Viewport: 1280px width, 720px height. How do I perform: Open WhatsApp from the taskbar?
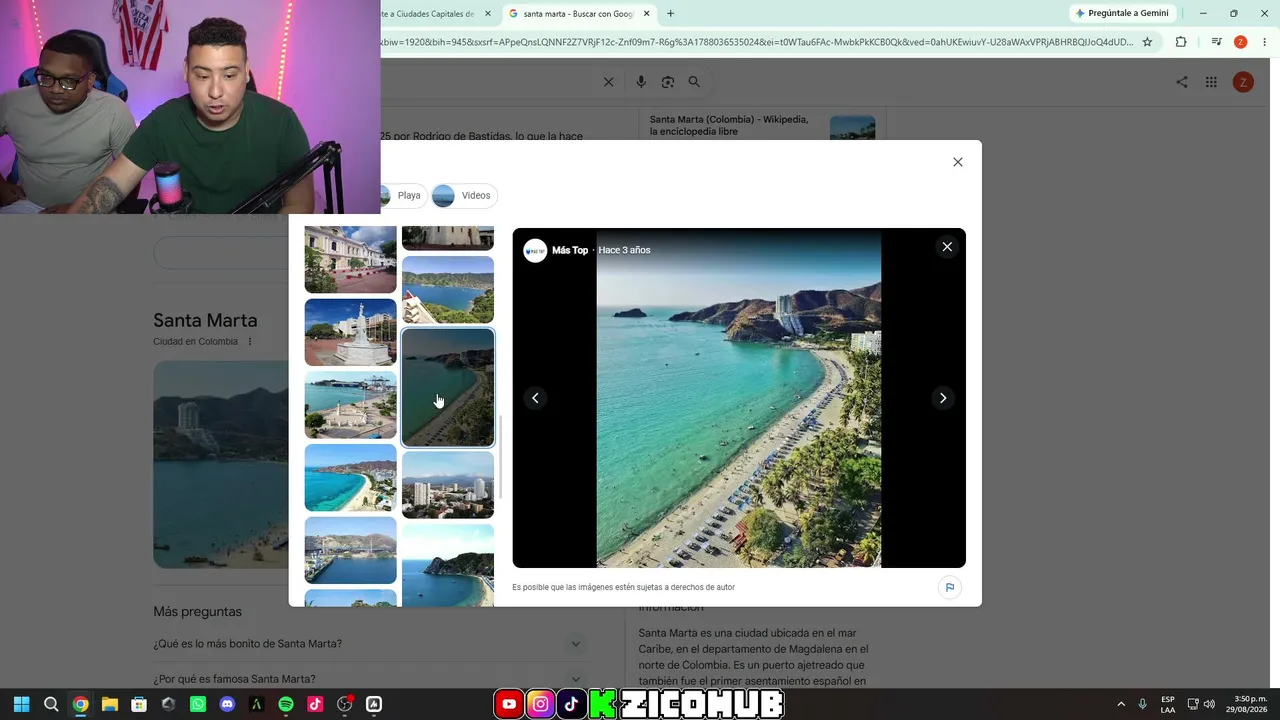[198, 704]
